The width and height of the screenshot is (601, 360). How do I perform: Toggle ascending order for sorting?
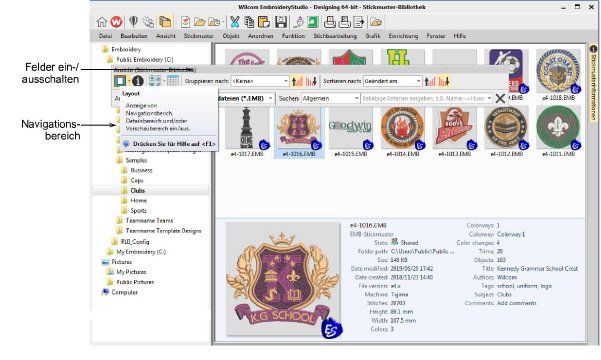pyautogui.click(x=430, y=81)
